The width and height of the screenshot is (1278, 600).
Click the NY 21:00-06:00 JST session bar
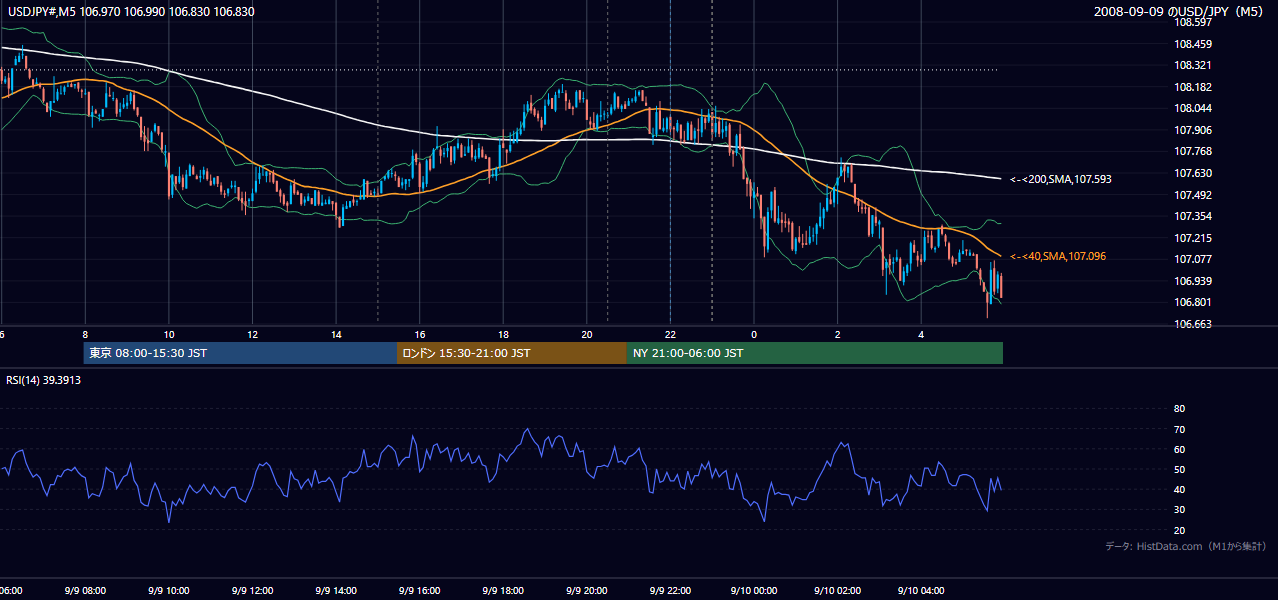[x=815, y=353]
